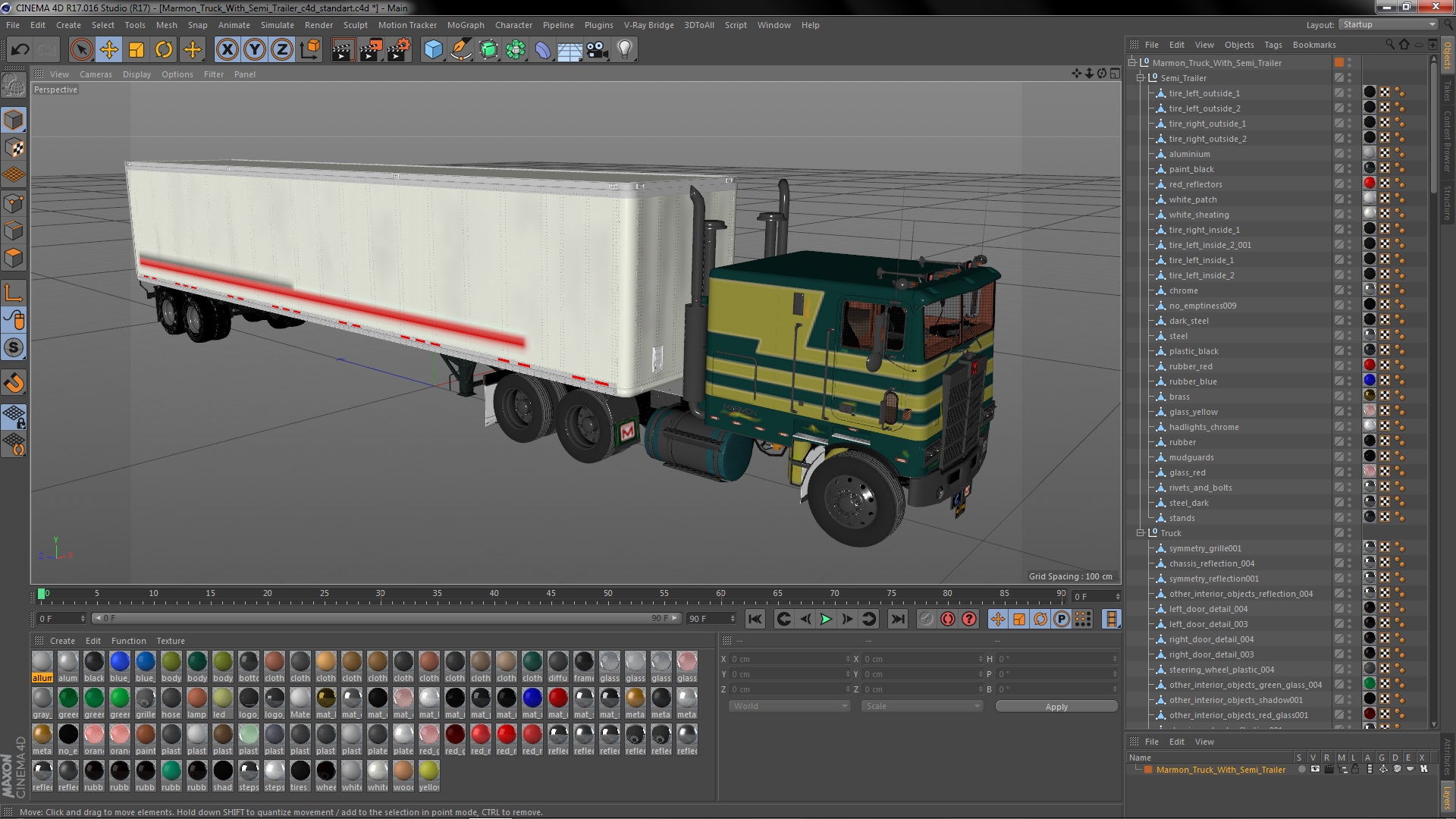
Task: Go to start of animation
Action: 755,620
